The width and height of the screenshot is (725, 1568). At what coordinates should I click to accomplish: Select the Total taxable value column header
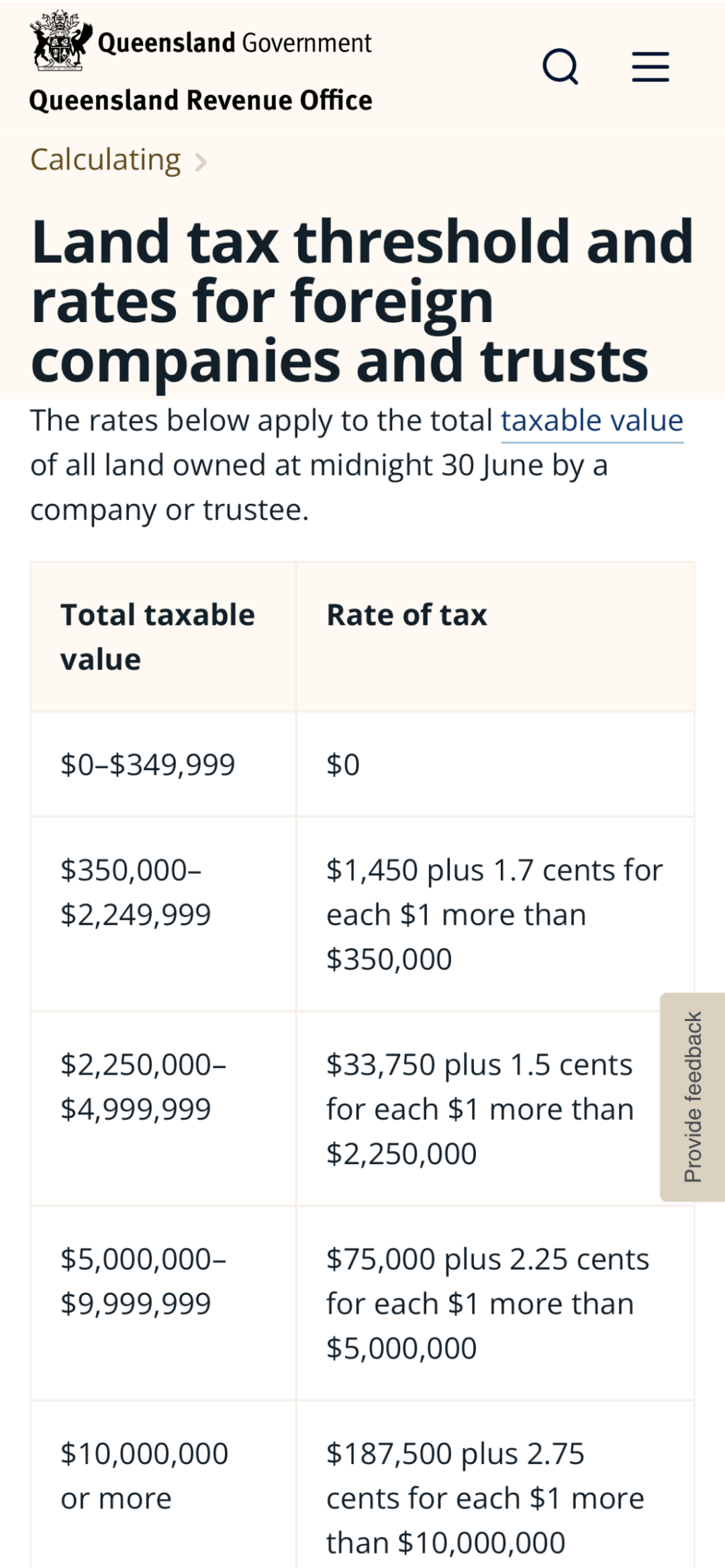pos(158,637)
